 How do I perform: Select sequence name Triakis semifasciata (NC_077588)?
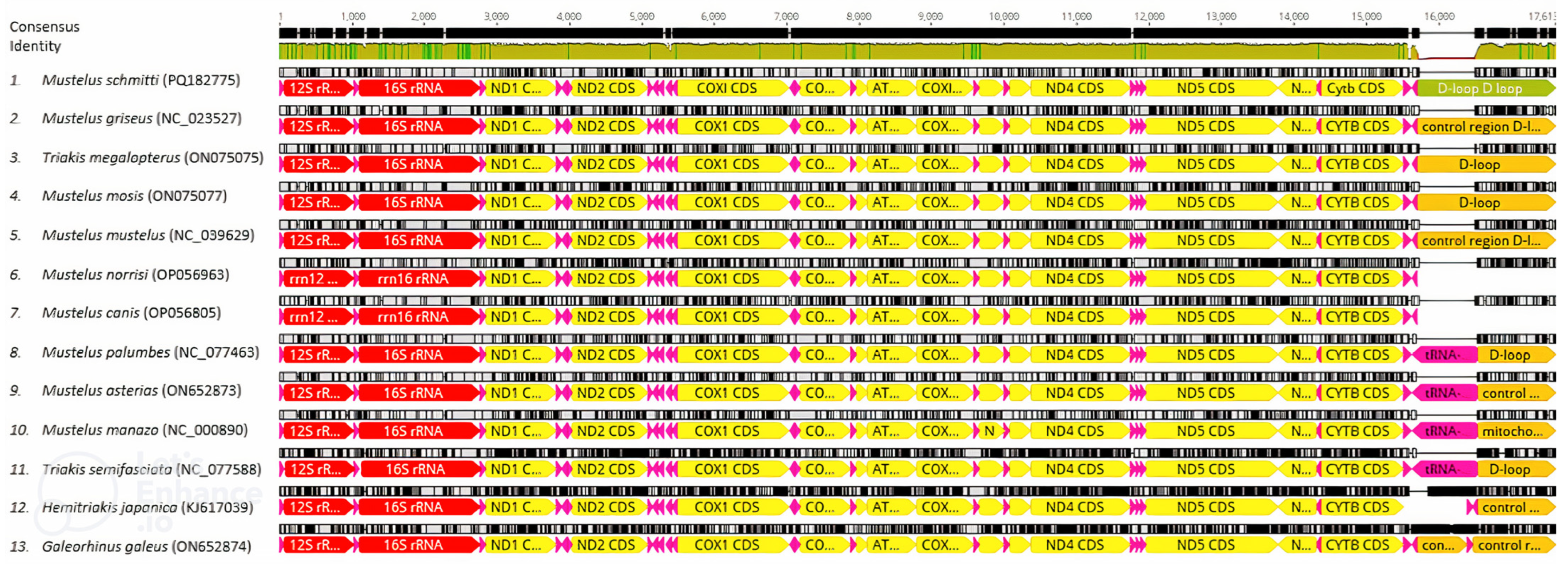(151, 469)
